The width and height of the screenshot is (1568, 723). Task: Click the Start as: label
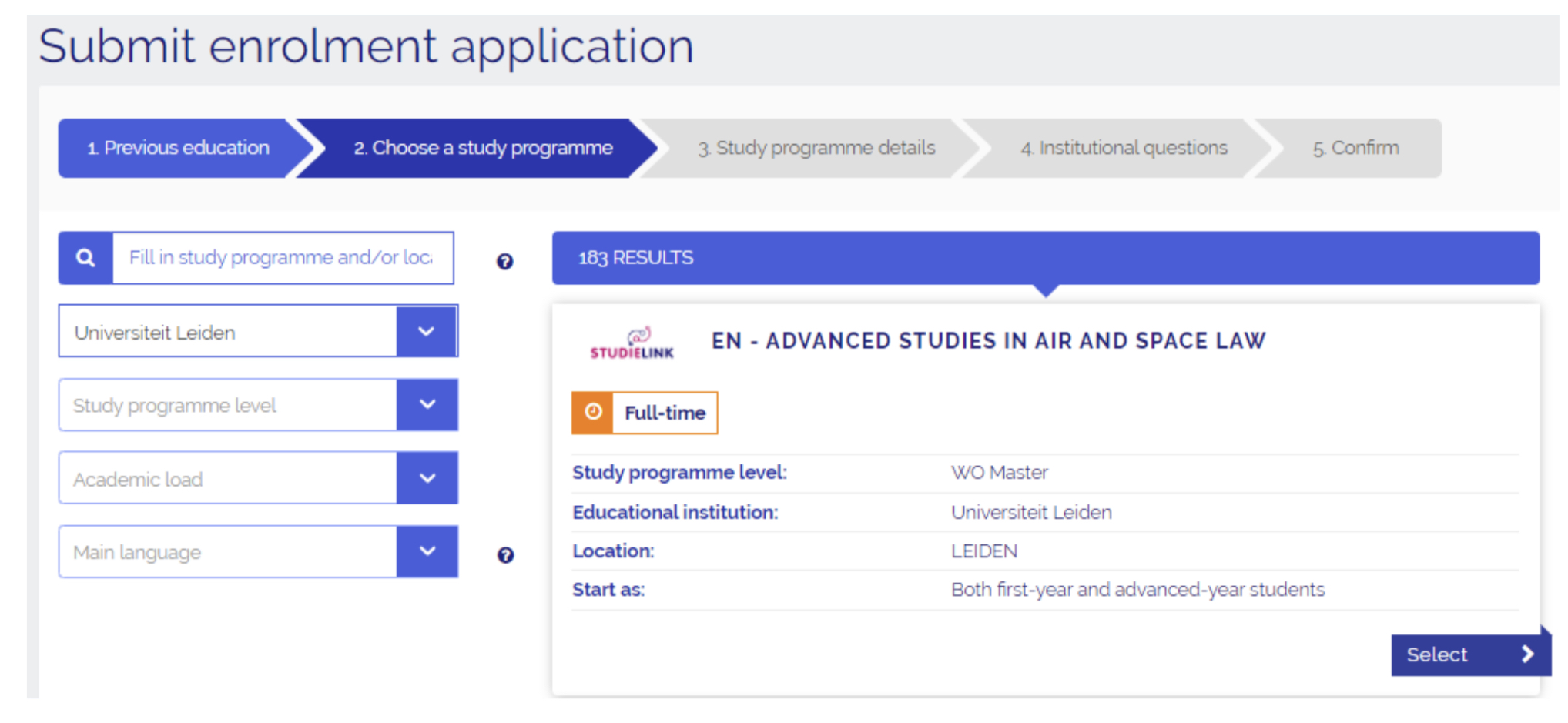click(608, 590)
